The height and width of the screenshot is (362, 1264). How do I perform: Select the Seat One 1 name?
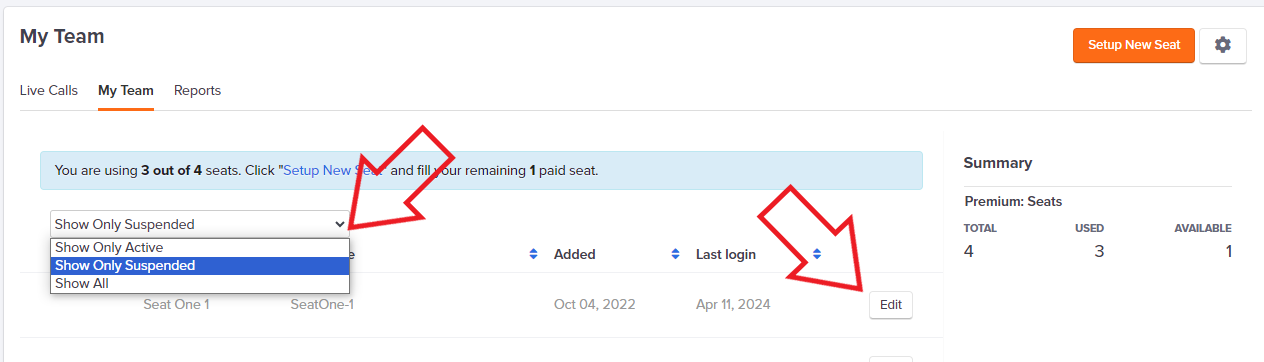pos(176,304)
